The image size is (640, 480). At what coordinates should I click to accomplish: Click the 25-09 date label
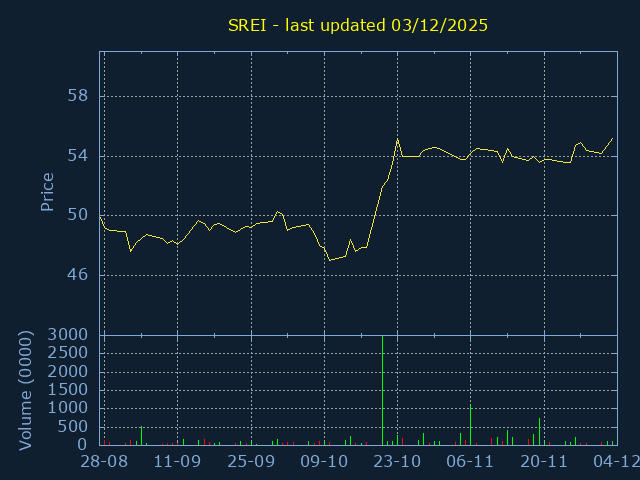250,462
